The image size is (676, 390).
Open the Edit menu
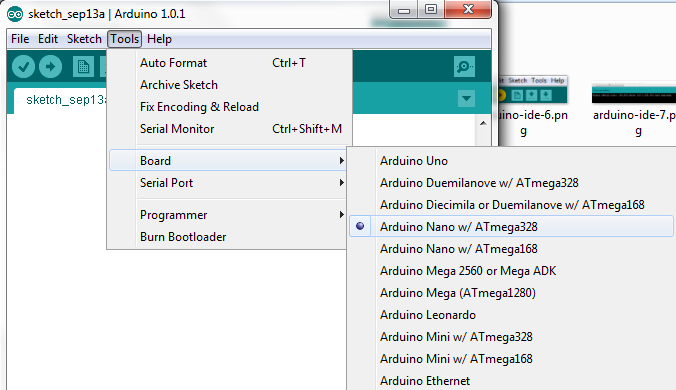point(48,39)
